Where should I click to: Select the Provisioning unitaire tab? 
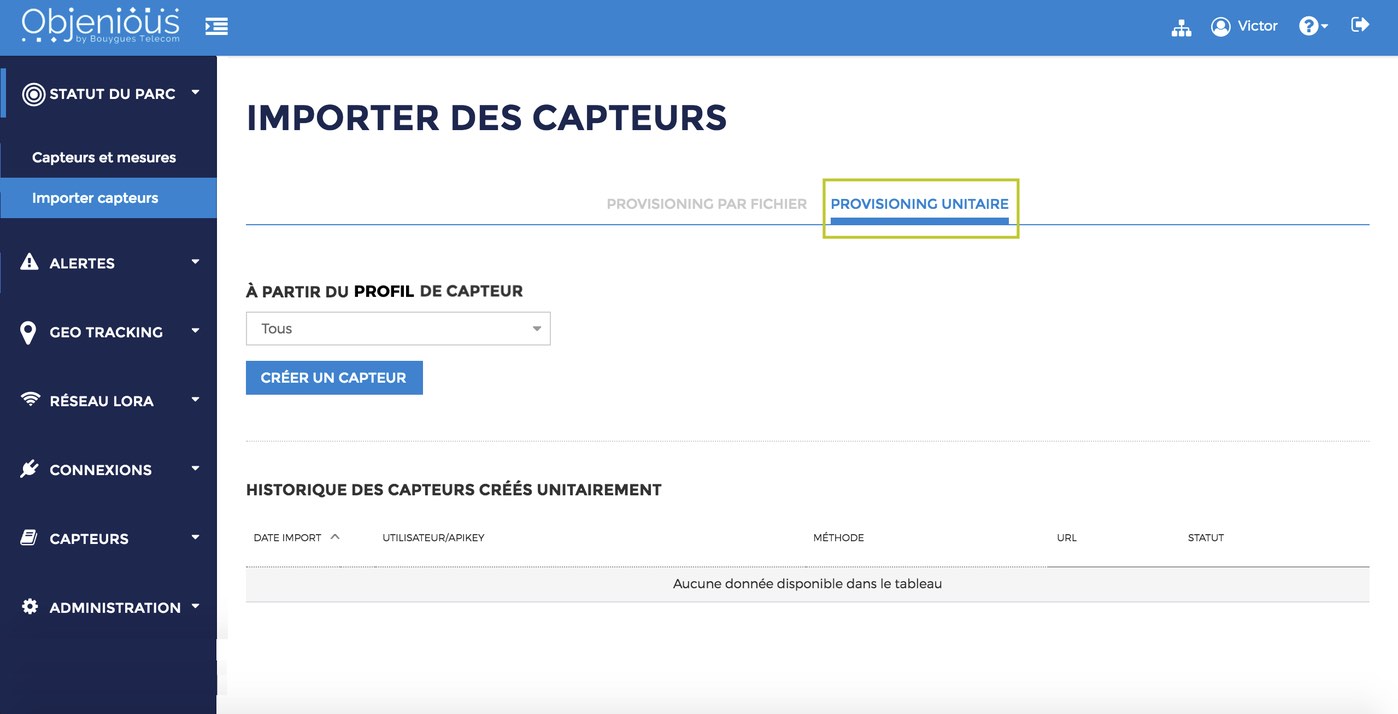coord(919,204)
